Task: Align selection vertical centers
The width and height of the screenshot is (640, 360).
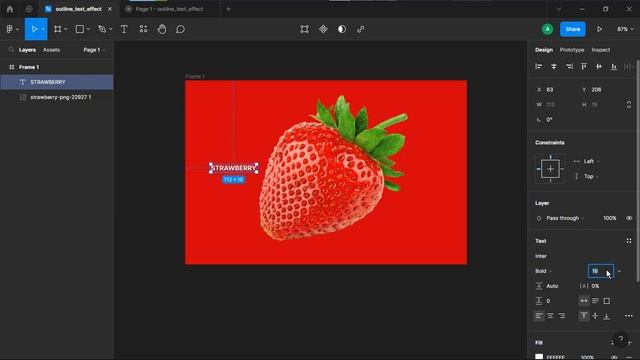Action: (599, 66)
